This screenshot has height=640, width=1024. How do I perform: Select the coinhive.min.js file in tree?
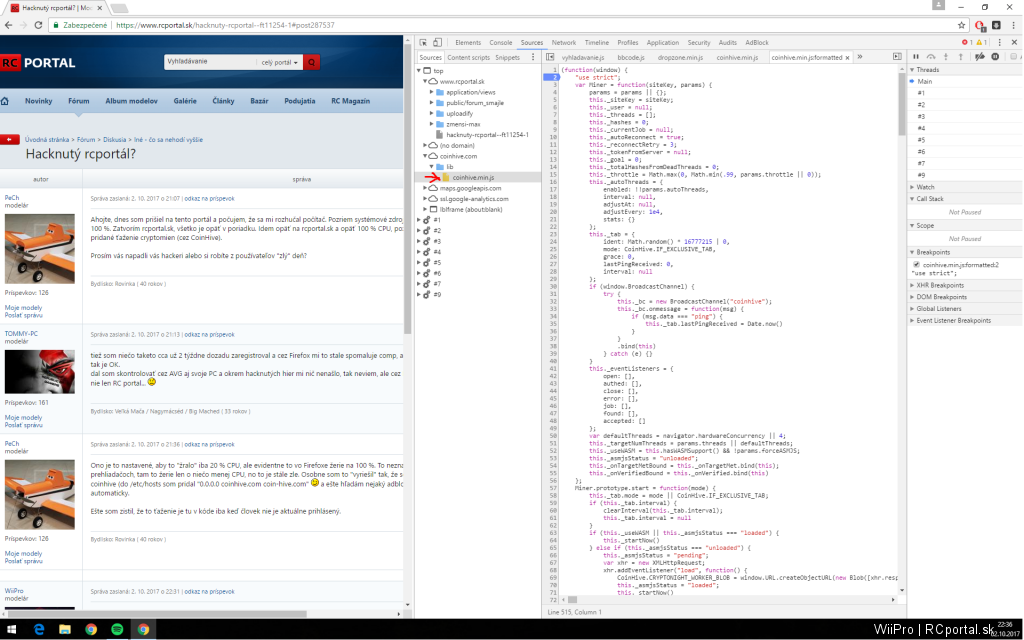pos(473,178)
